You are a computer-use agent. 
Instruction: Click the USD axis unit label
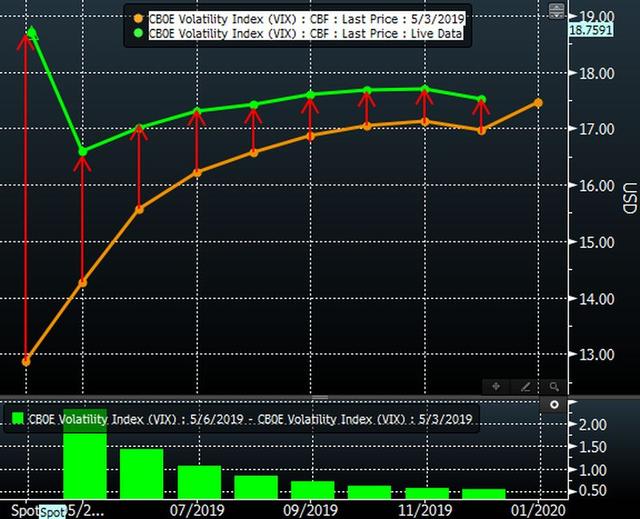(x=629, y=198)
